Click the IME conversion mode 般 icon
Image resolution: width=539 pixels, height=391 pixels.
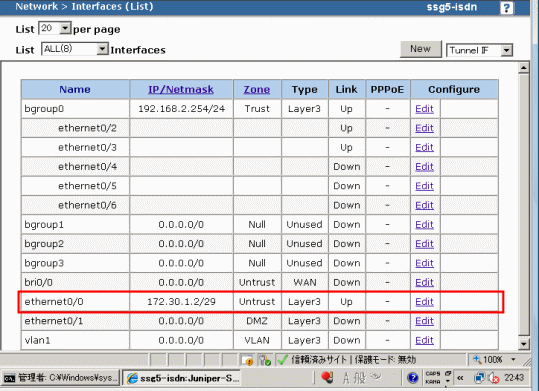(x=359, y=378)
